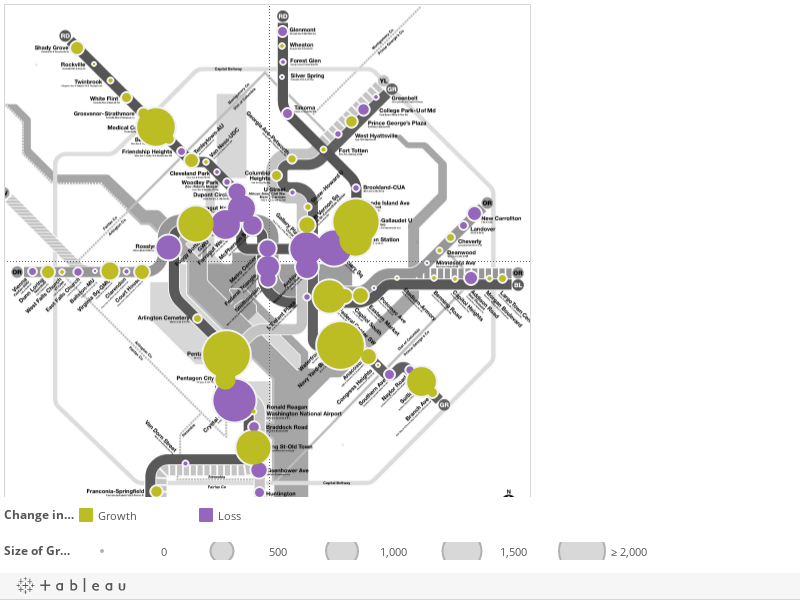The width and height of the screenshot is (800, 600).
Task: Click the large green bubble near Medical Center
Action: click(156, 127)
